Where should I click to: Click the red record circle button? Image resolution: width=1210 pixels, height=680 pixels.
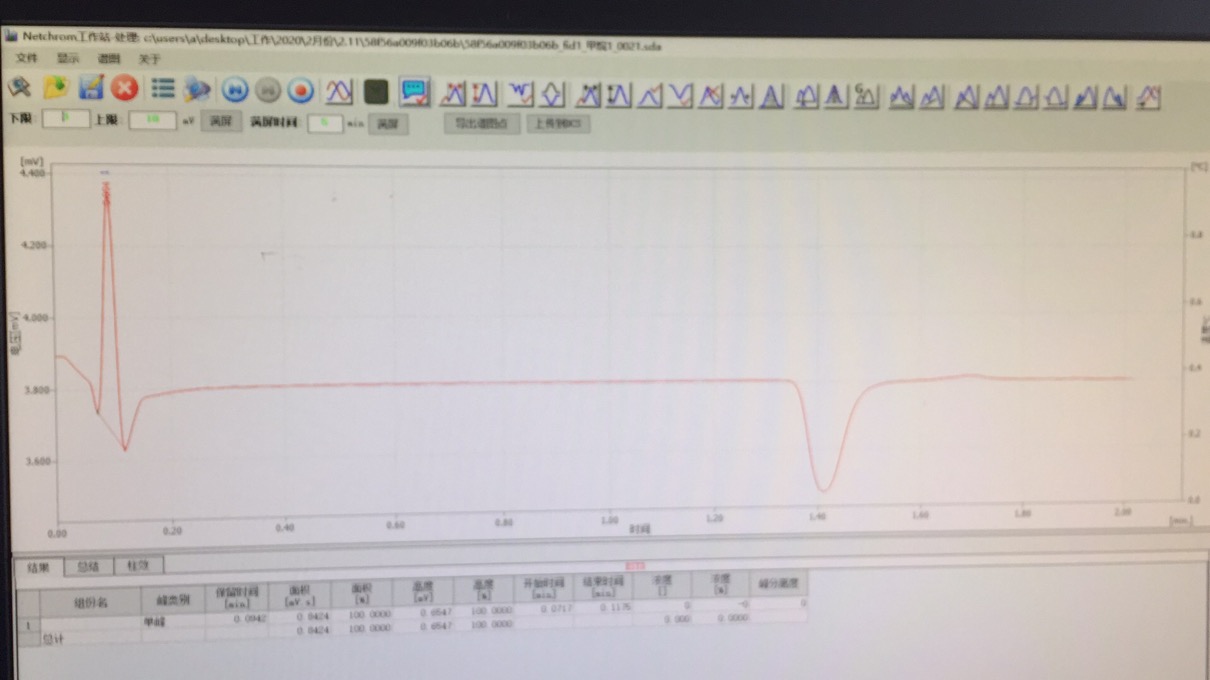[x=300, y=91]
